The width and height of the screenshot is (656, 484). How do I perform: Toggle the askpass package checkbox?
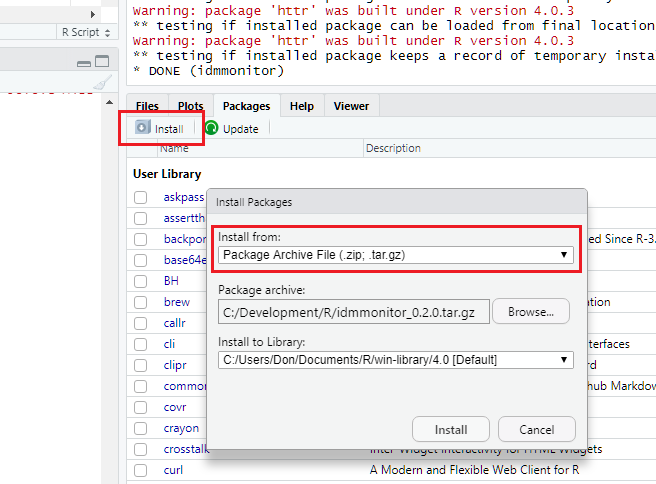141,197
